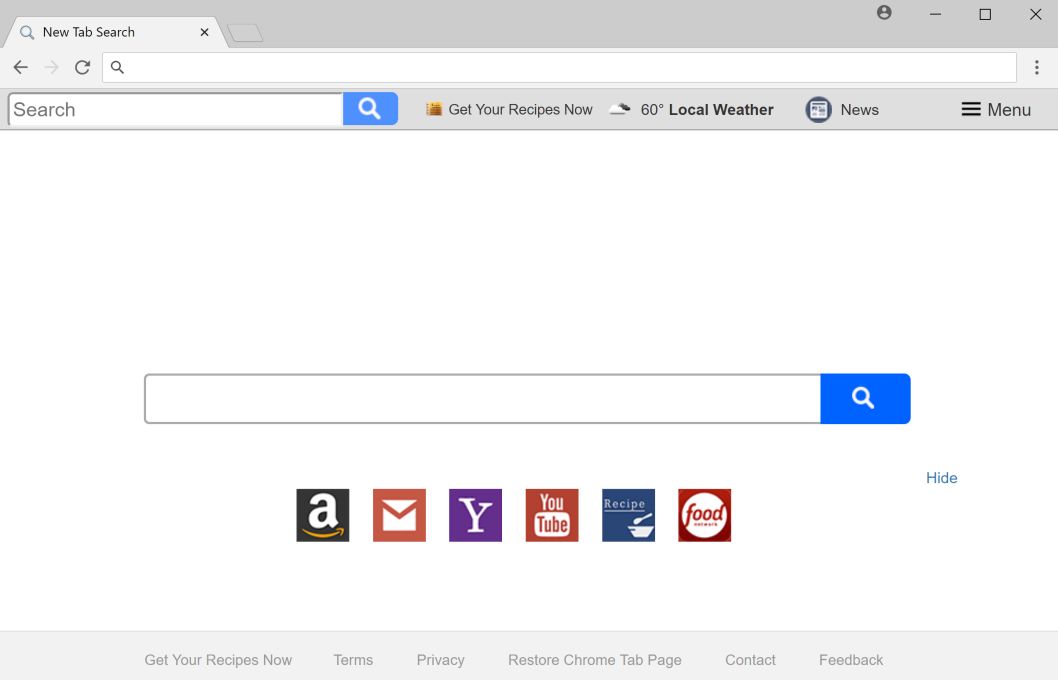This screenshot has height=680, width=1058.
Task: Open a new browser tab
Action: [x=245, y=31]
